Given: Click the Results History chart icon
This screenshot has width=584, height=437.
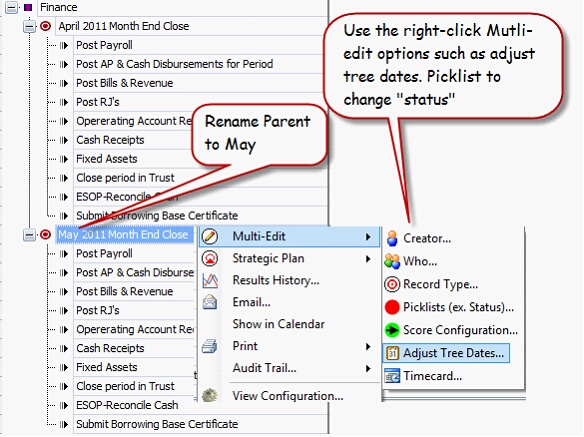Looking at the screenshot, I should (210, 280).
